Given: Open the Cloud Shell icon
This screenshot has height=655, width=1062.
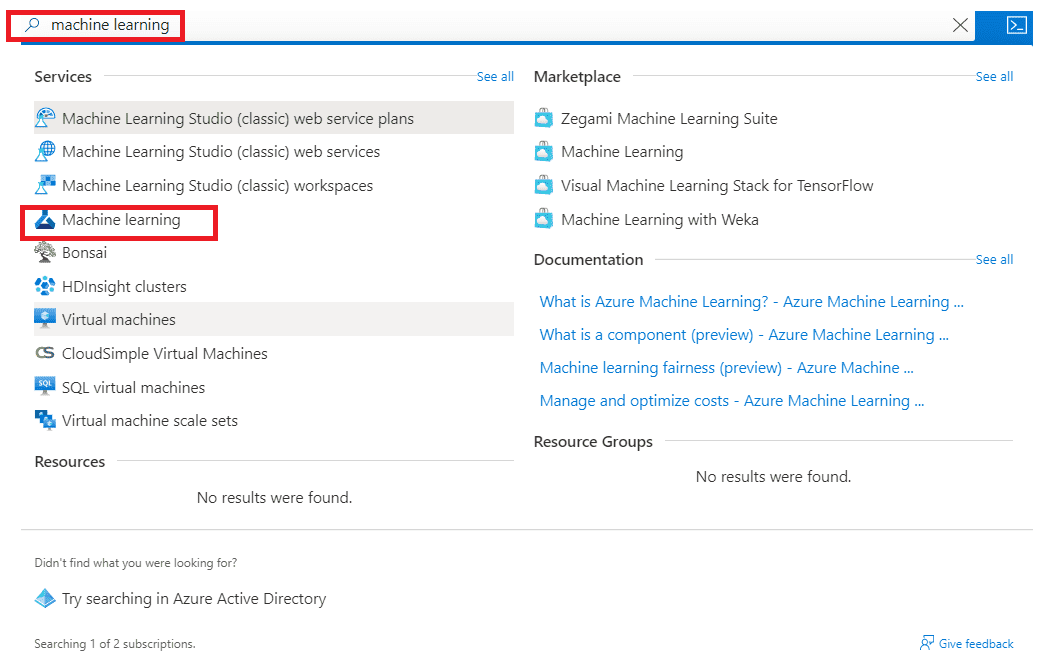Looking at the screenshot, I should click(1016, 26).
